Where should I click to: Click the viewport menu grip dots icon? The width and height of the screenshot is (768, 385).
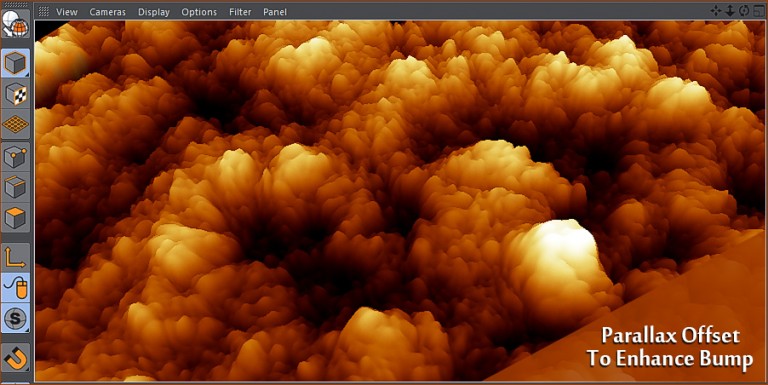(44, 11)
